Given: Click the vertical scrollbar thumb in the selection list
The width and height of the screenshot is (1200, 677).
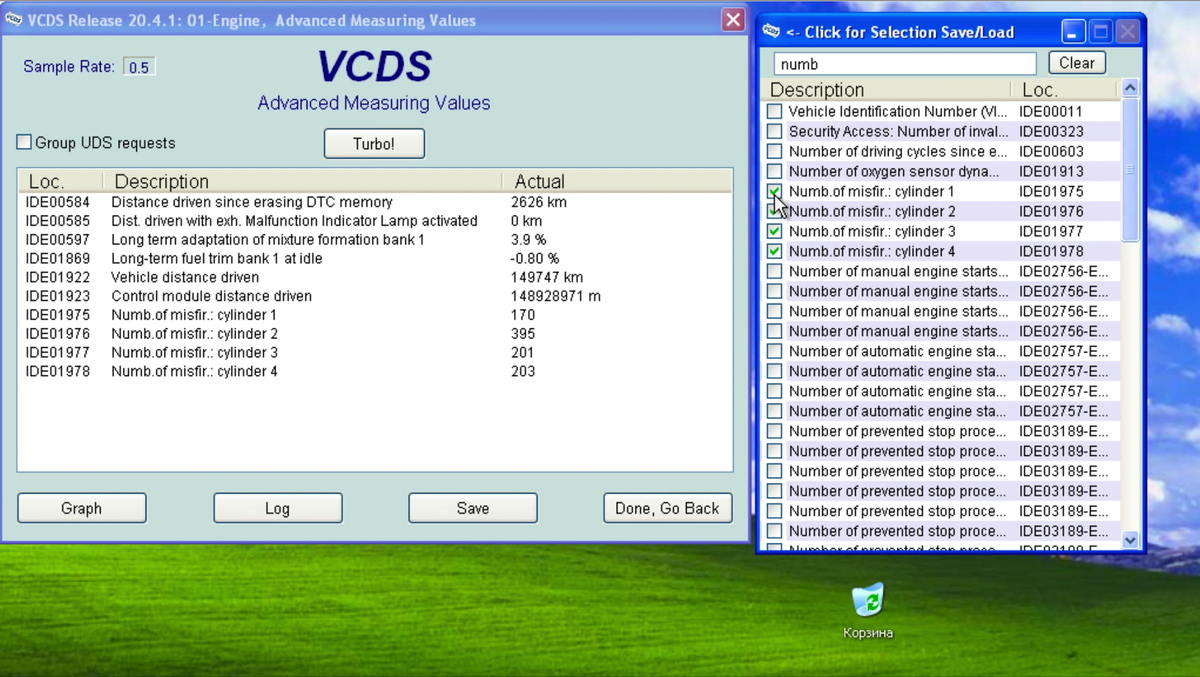Looking at the screenshot, I should [x=1130, y=170].
